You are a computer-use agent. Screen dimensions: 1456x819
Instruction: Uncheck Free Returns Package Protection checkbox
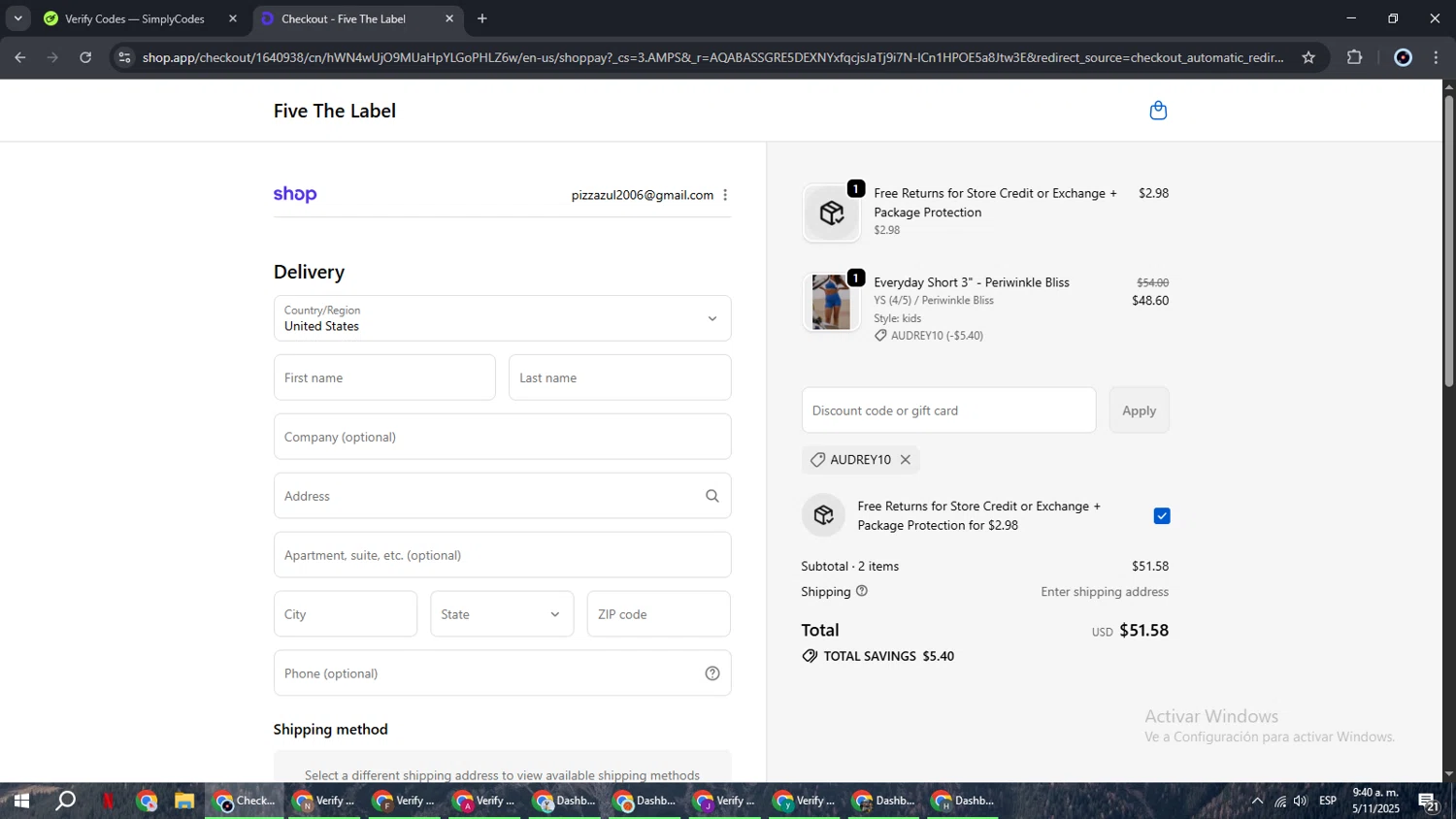click(x=1162, y=516)
